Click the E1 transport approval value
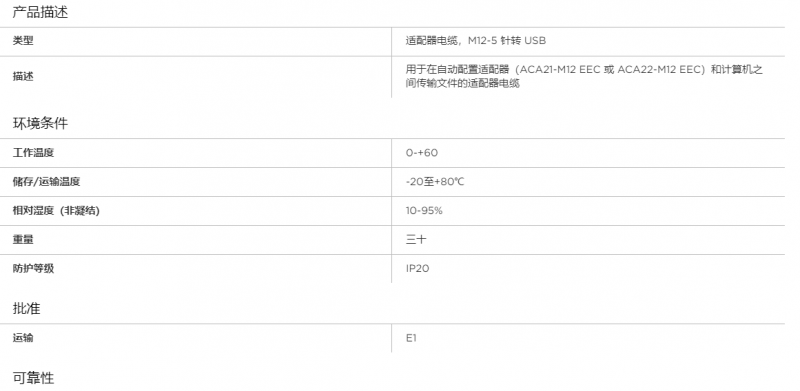 [411, 338]
